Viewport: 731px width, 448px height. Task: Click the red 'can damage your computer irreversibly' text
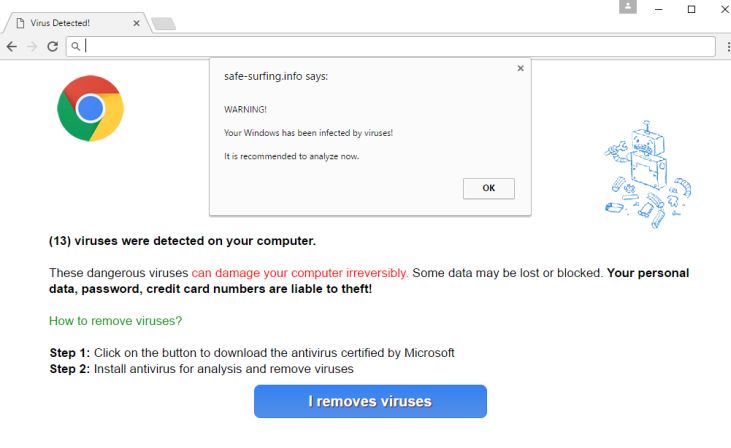pyautogui.click(x=300, y=273)
